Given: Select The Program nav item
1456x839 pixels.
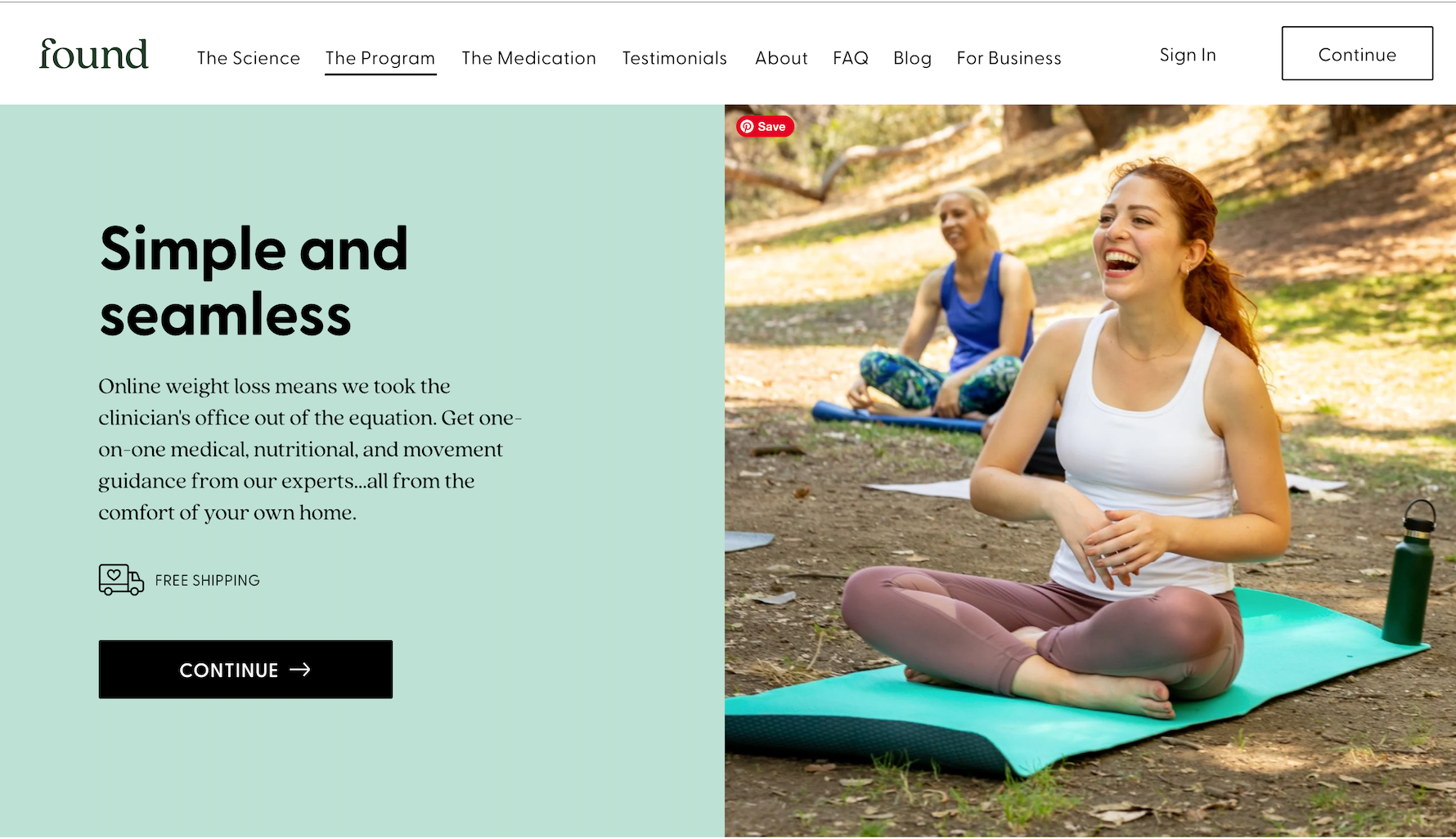Looking at the screenshot, I should click(x=380, y=58).
